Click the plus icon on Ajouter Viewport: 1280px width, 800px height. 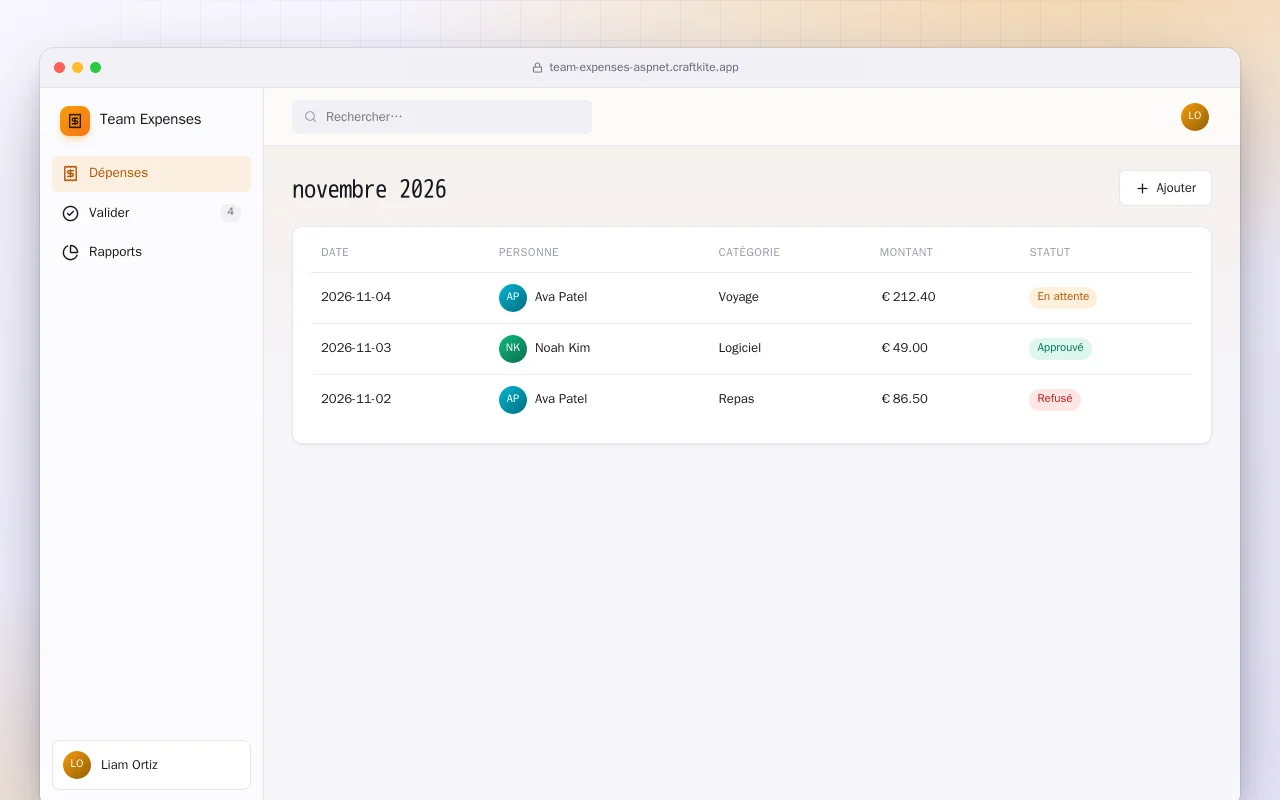pos(1142,188)
